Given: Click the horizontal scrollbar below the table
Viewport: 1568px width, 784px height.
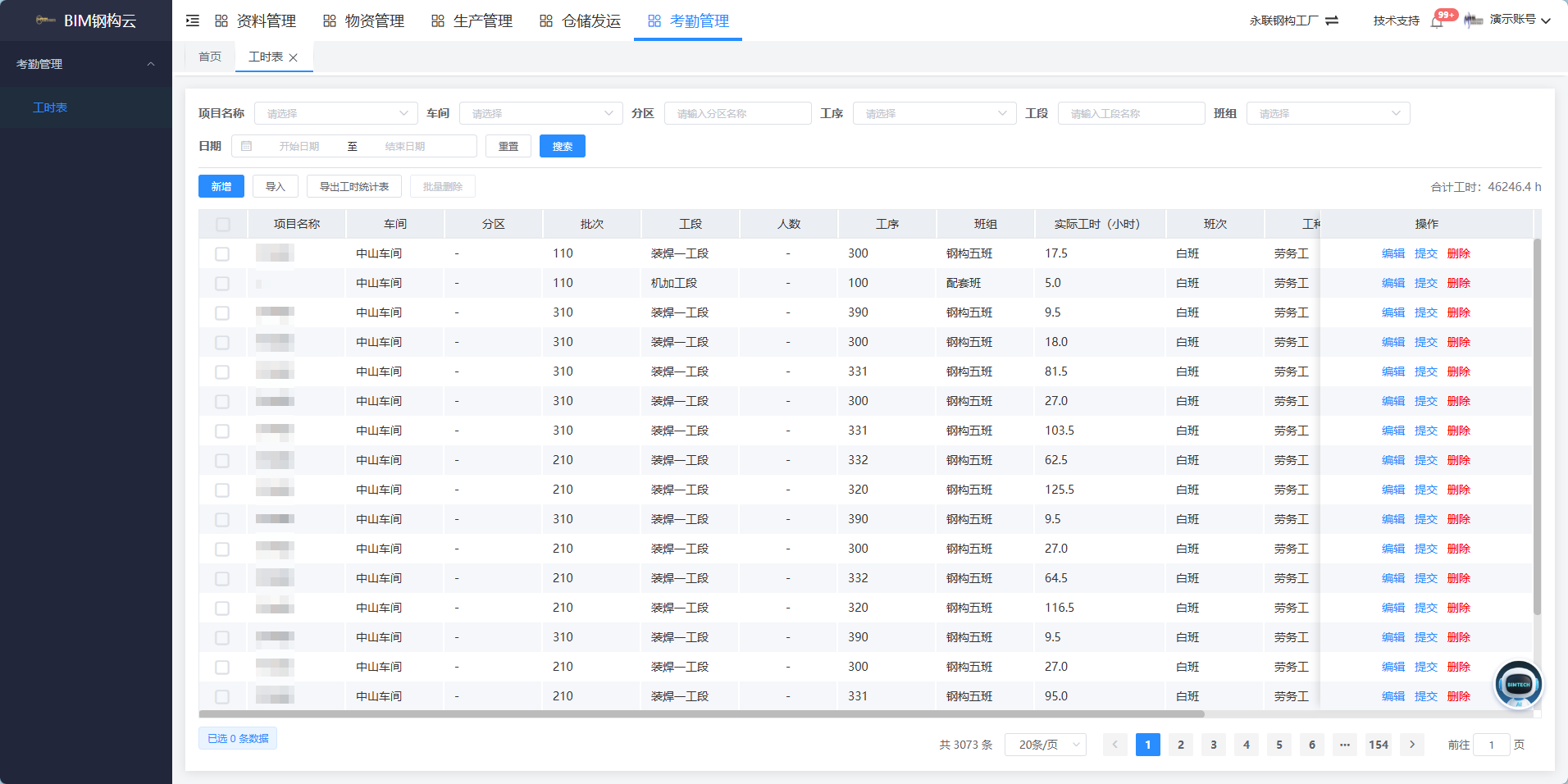Looking at the screenshot, I should pyautogui.click(x=702, y=714).
